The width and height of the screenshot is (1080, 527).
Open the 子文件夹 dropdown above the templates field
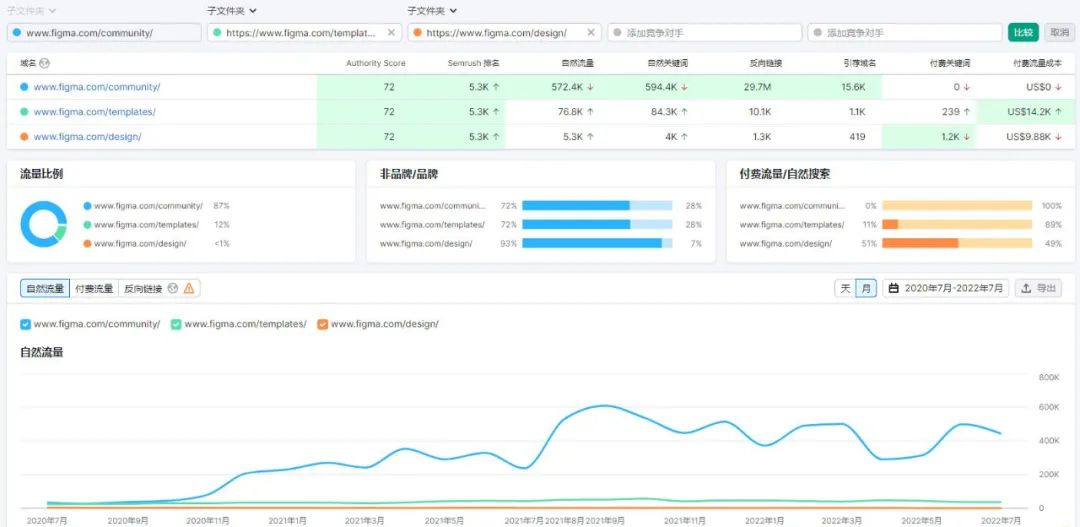(x=232, y=11)
